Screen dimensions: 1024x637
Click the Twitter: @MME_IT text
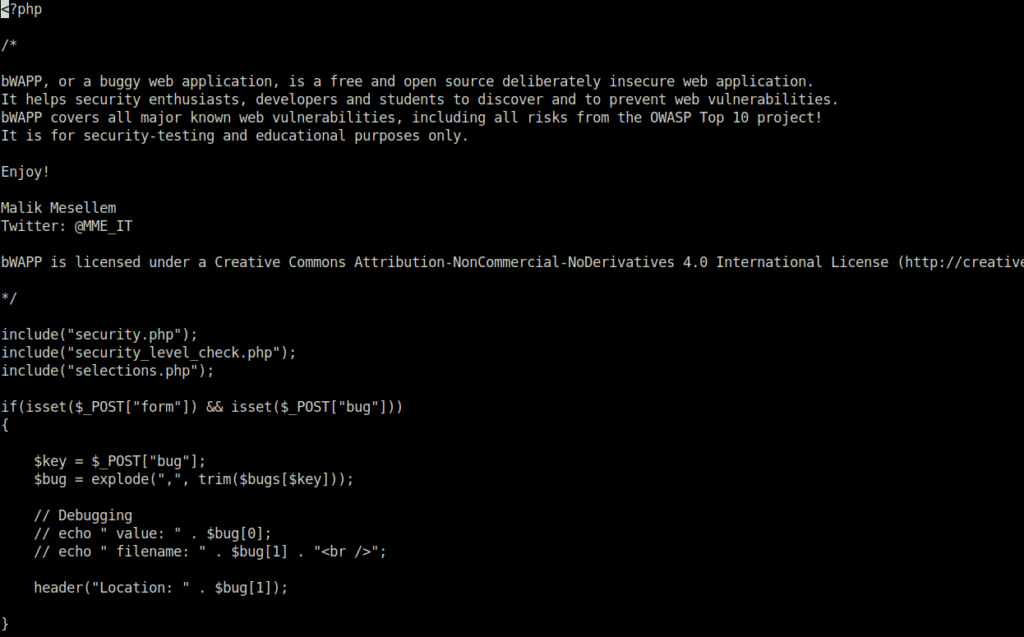67,226
